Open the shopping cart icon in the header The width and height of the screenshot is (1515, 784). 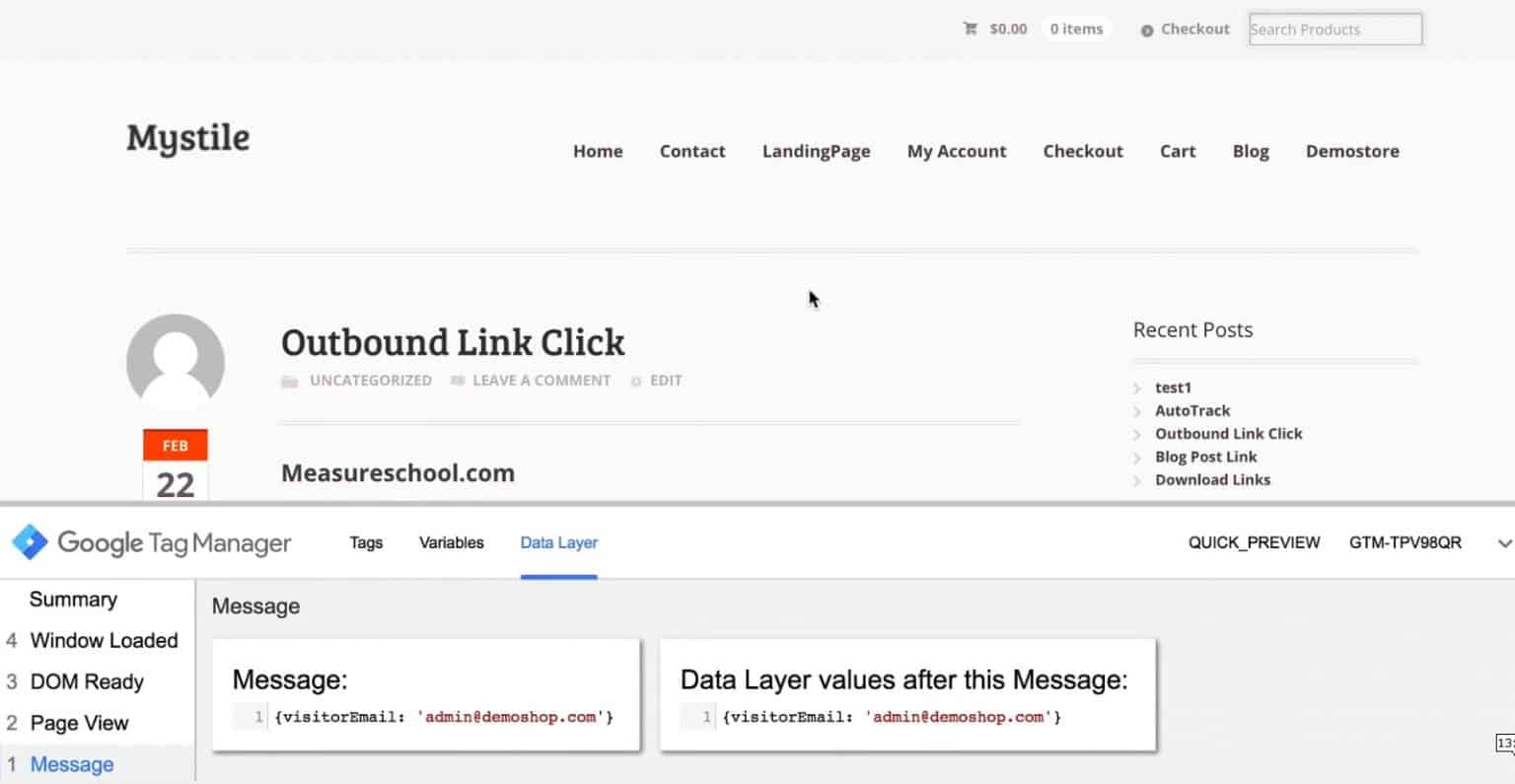coord(971,29)
